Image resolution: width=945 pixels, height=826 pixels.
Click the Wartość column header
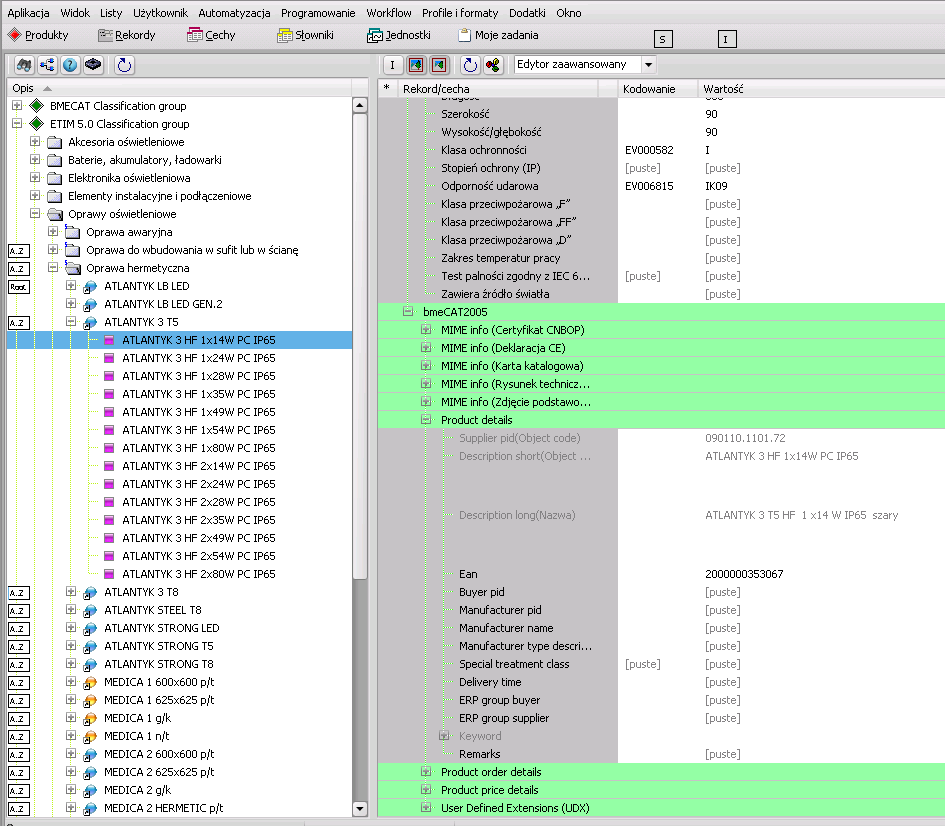(x=821, y=89)
